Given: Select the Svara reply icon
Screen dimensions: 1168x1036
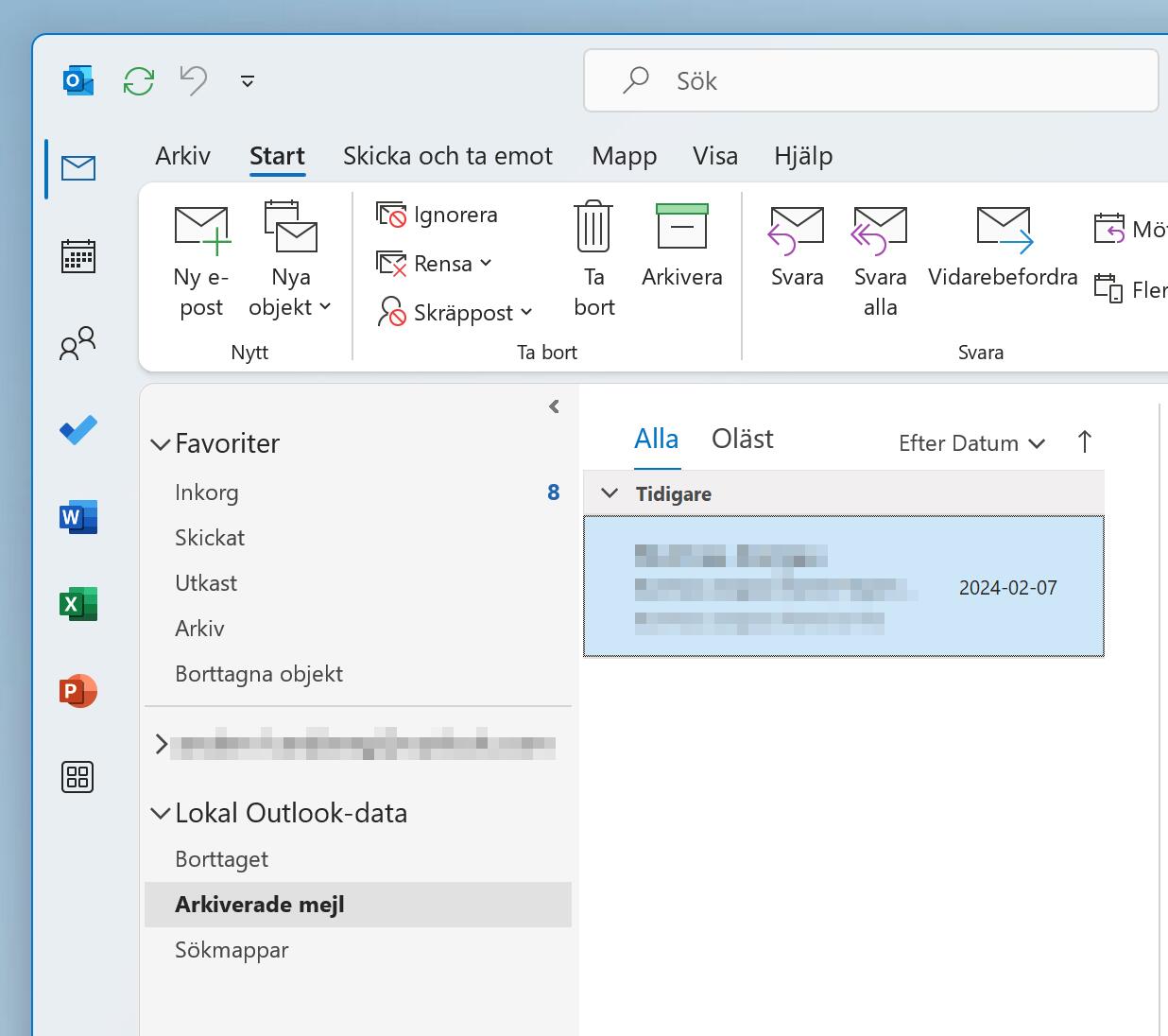Looking at the screenshot, I should coord(797,227).
